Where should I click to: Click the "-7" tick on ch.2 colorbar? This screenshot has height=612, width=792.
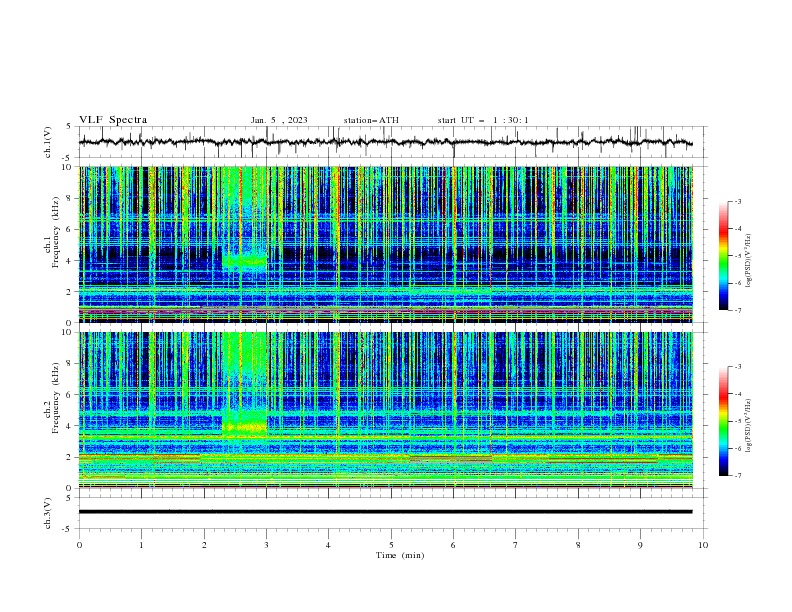click(x=738, y=476)
